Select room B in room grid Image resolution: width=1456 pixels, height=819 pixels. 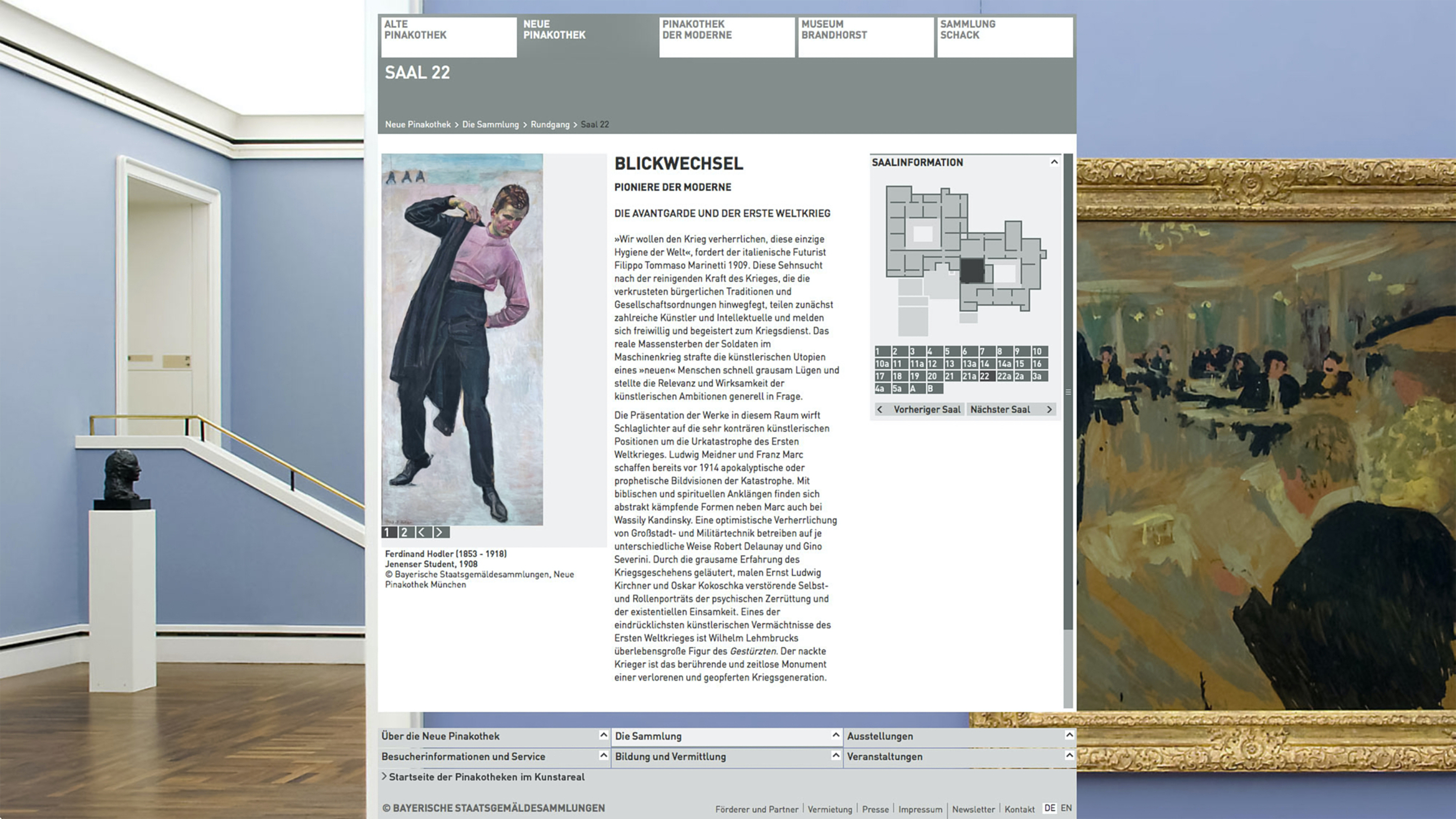click(935, 389)
